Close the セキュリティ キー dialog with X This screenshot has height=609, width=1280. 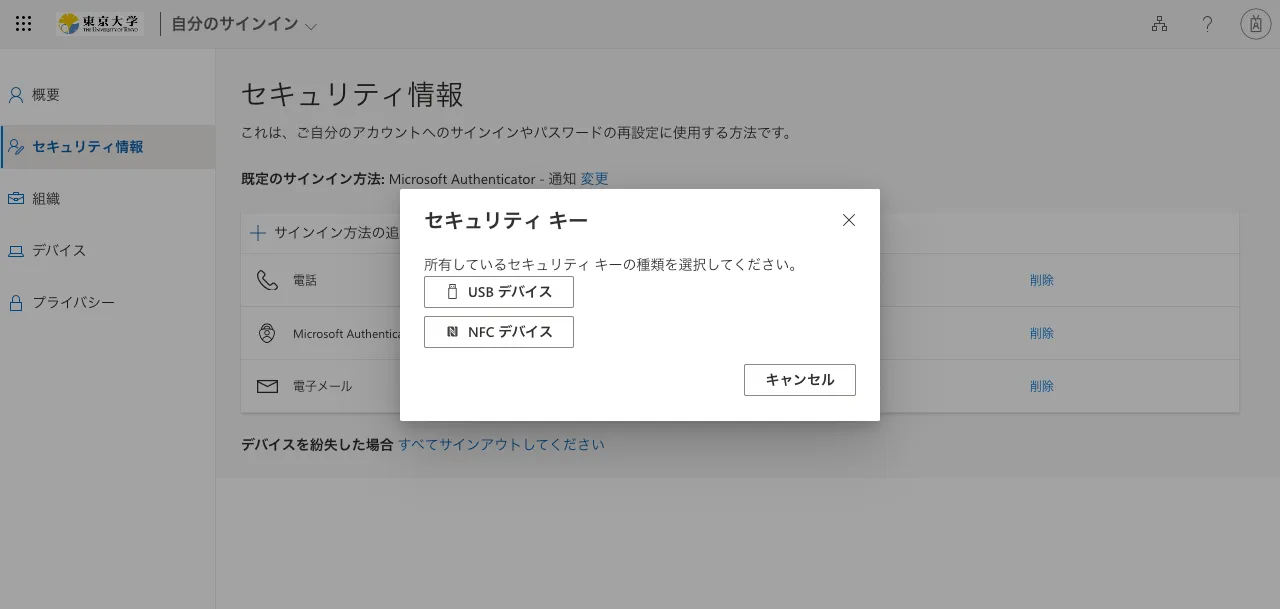849,220
